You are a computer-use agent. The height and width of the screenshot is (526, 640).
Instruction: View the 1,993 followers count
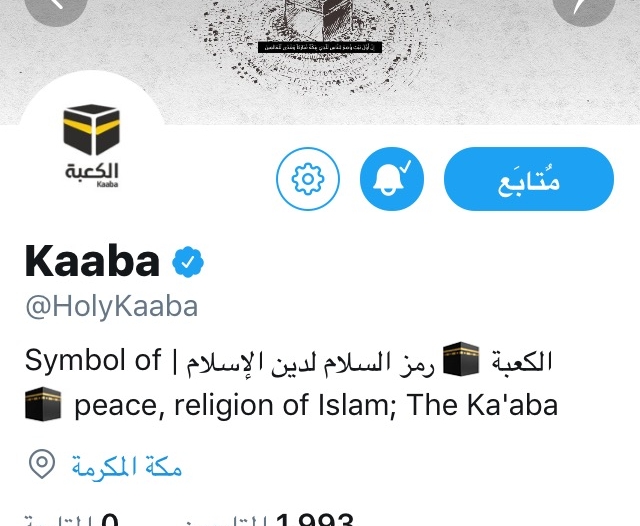tap(314, 518)
